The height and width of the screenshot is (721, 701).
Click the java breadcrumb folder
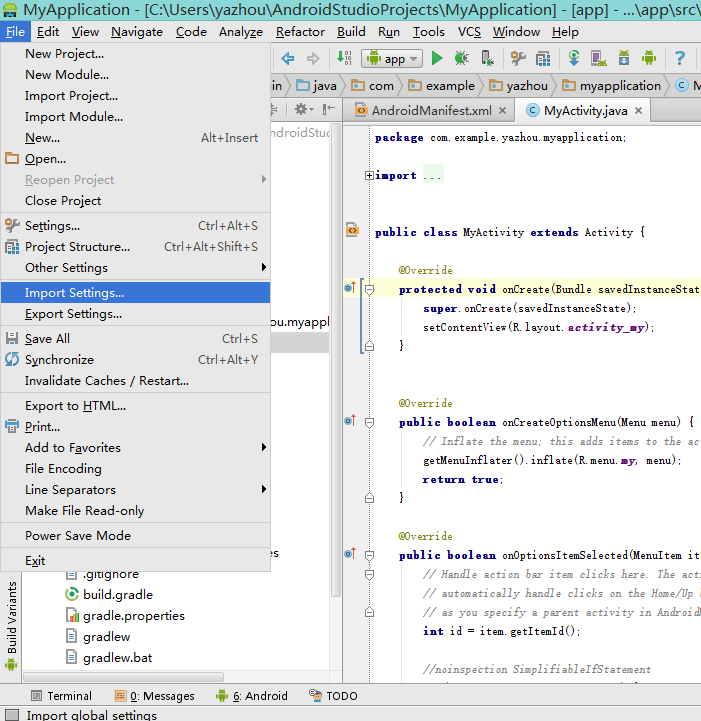tap(316, 86)
